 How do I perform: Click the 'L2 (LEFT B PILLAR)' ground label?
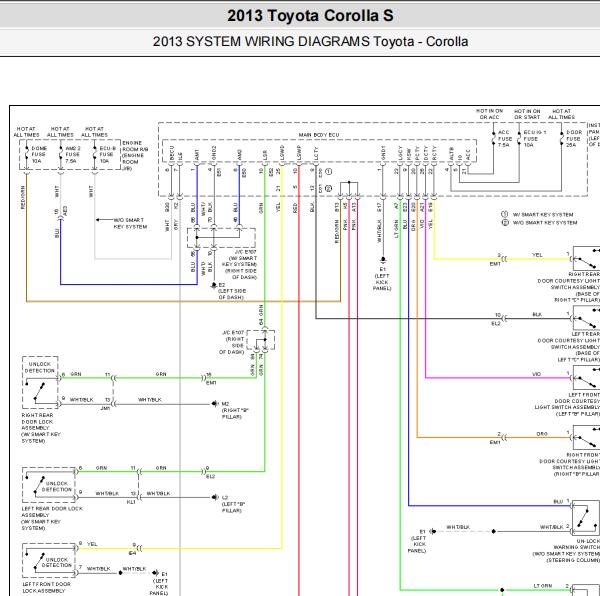(x=233, y=504)
